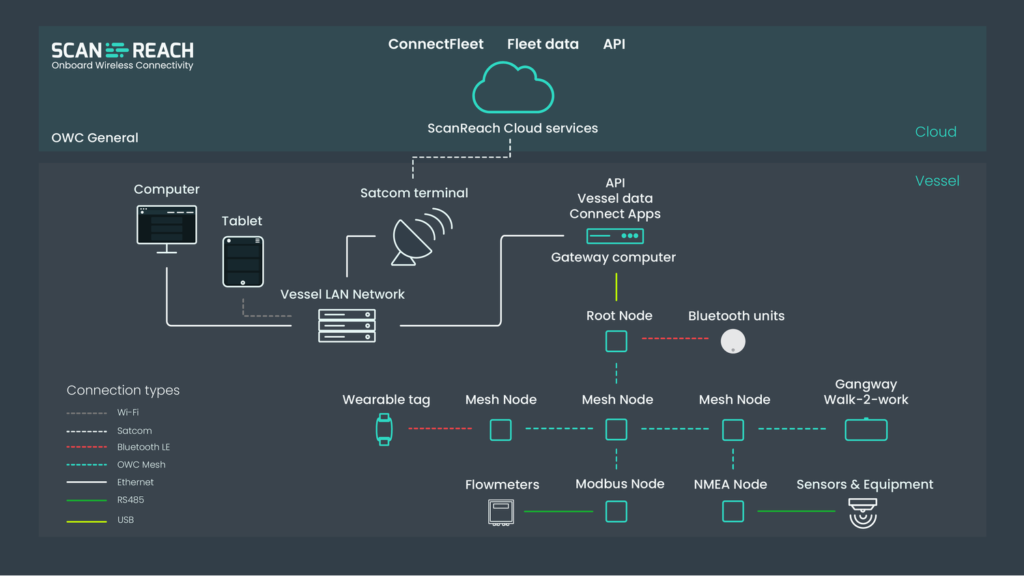Image resolution: width=1024 pixels, height=576 pixels.
Task: Select the Gangway Walk-2-work icon
Action: click(865, 430)
